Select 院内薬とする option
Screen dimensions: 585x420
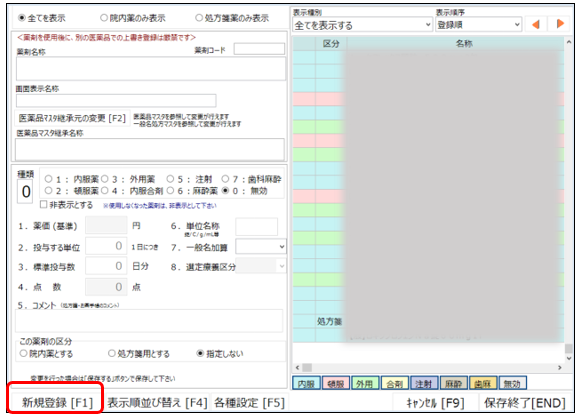[24, 353]
